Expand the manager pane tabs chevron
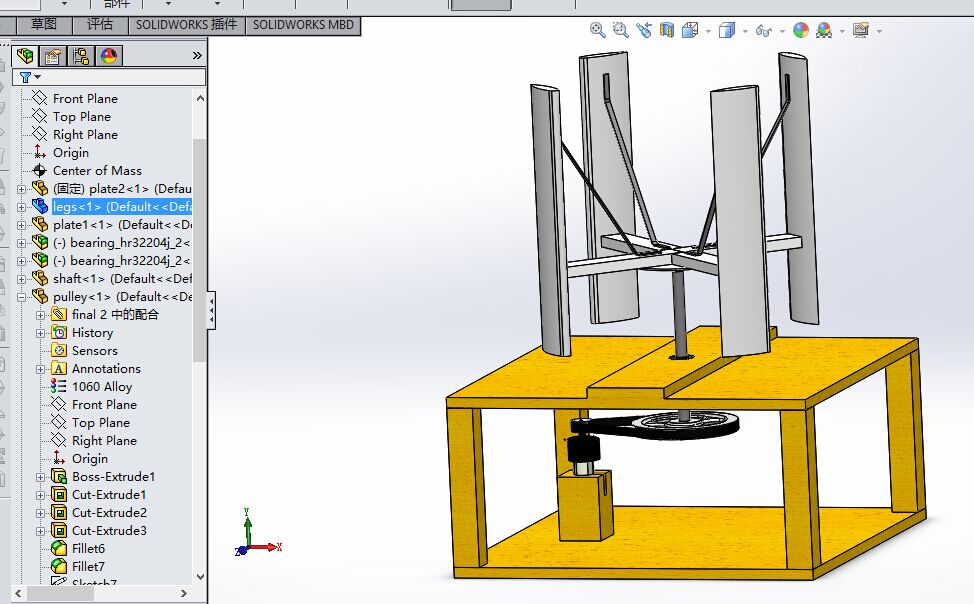The width and height of the screenshot is (974, 604). coord(197,55)
